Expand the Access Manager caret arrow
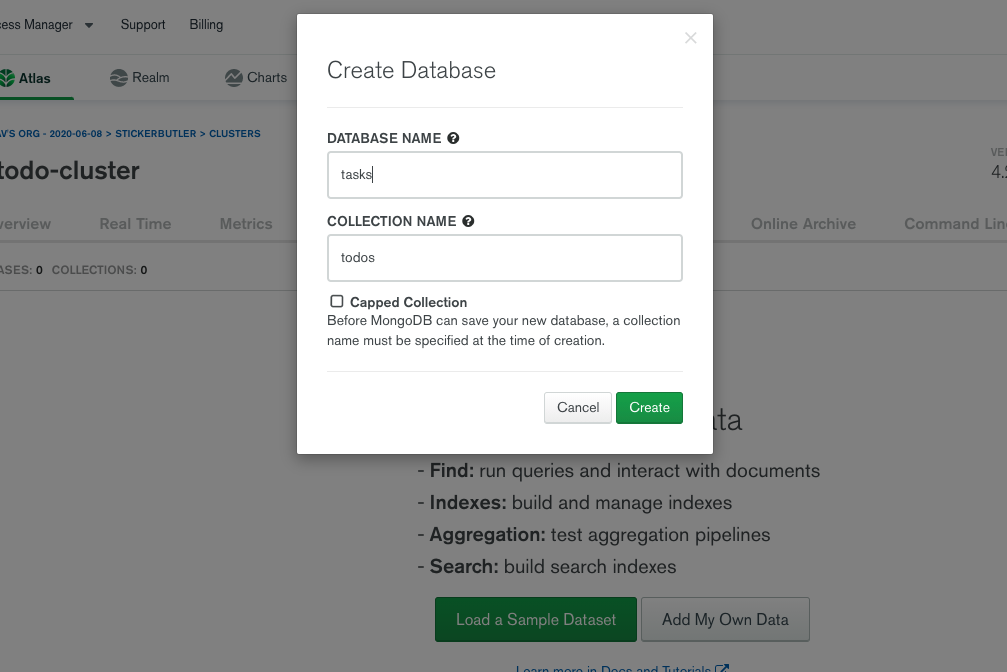Viewport: 1007px width, 672px height. click(x=87, y=25)
